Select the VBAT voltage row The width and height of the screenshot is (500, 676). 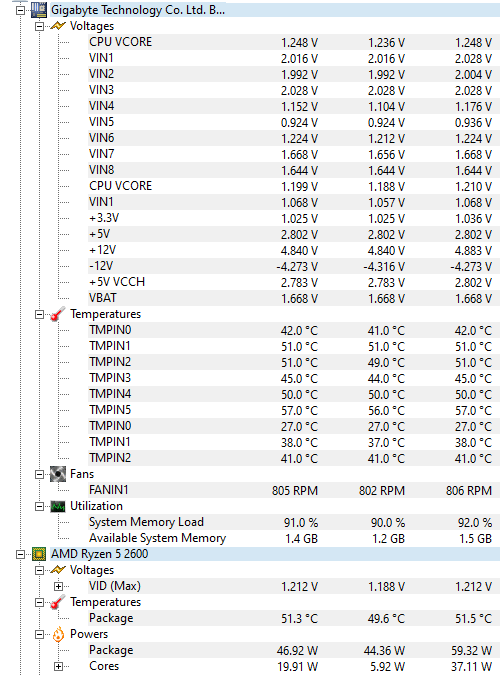tap(293, 298)
